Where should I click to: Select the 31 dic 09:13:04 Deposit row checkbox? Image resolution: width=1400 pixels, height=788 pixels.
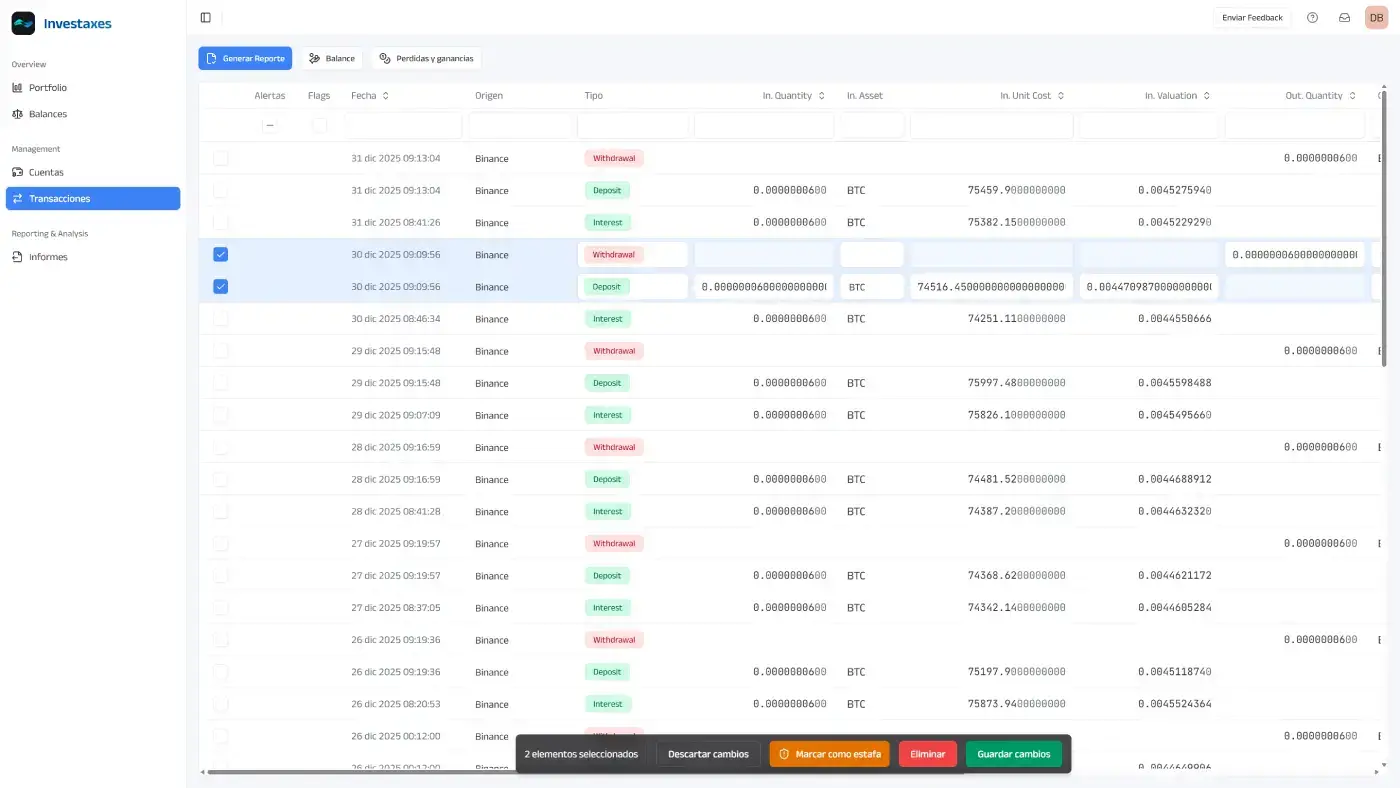coord(221,190)
